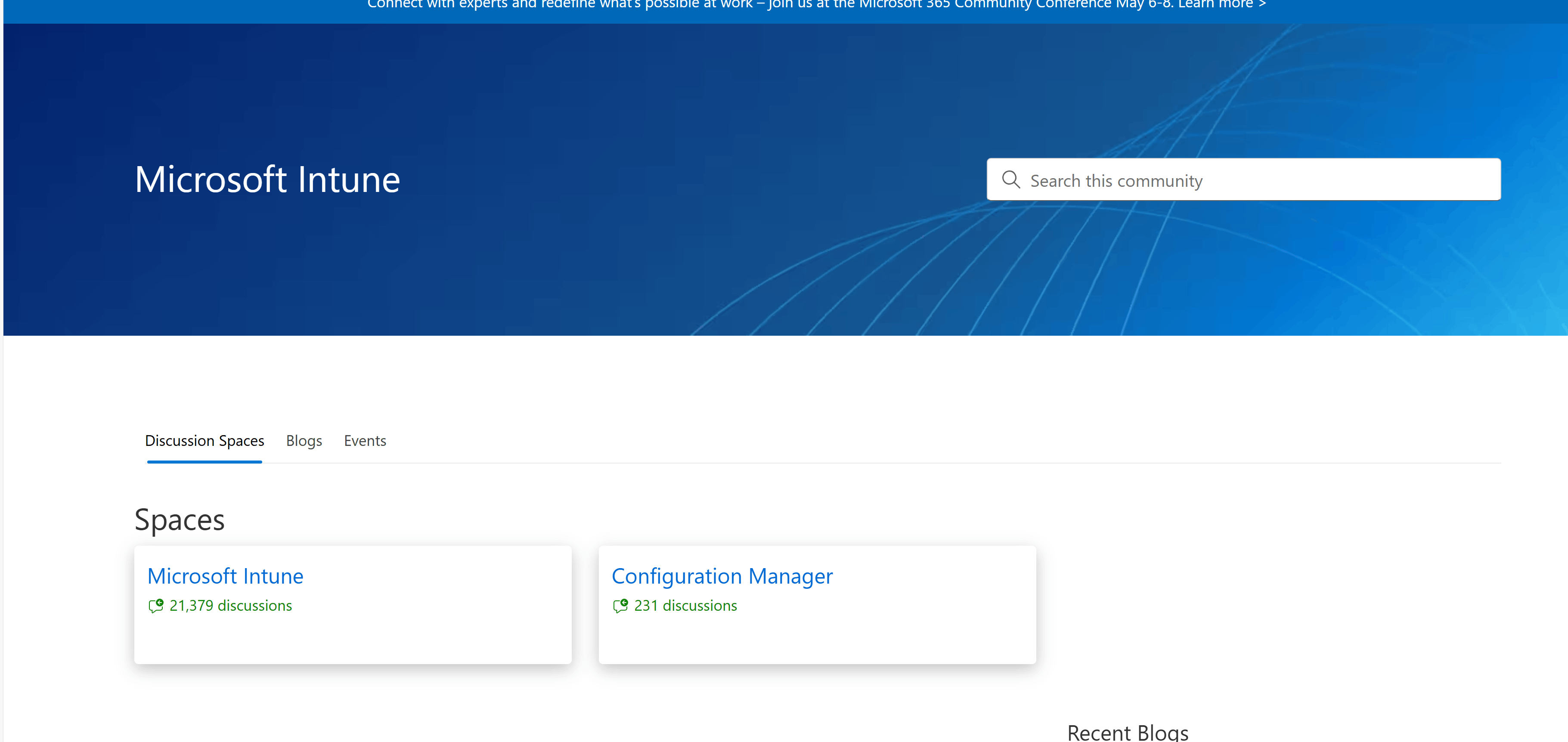Open the Events tab
Viewport: 1568px width, 742px height.
[x=365, y=441]
